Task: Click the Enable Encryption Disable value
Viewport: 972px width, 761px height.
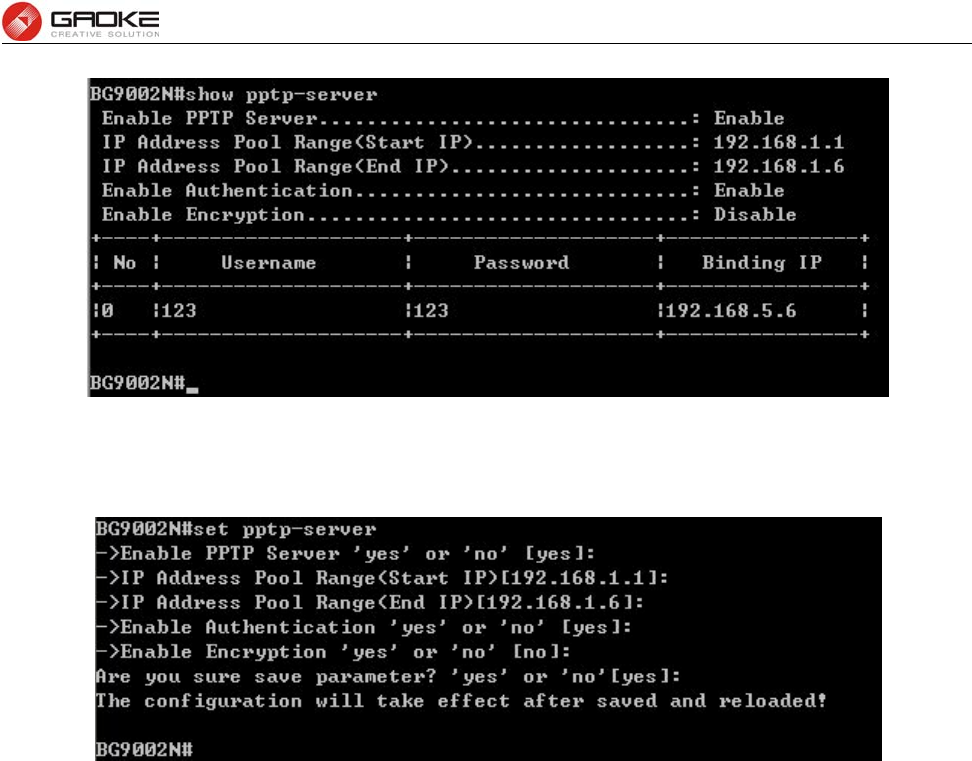Action: [755, 214]
